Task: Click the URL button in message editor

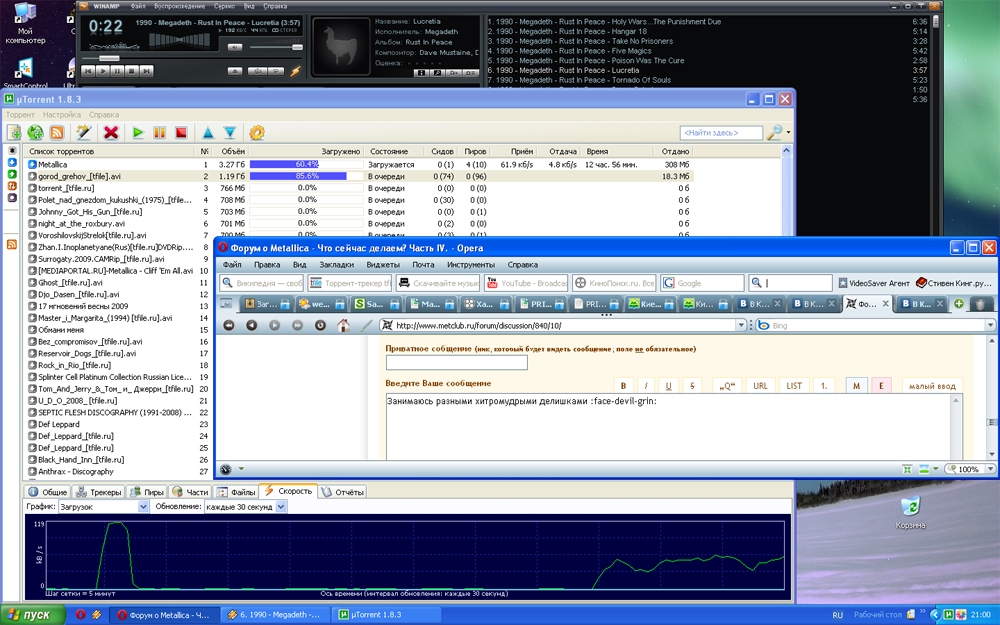Action: coord(760,386)
